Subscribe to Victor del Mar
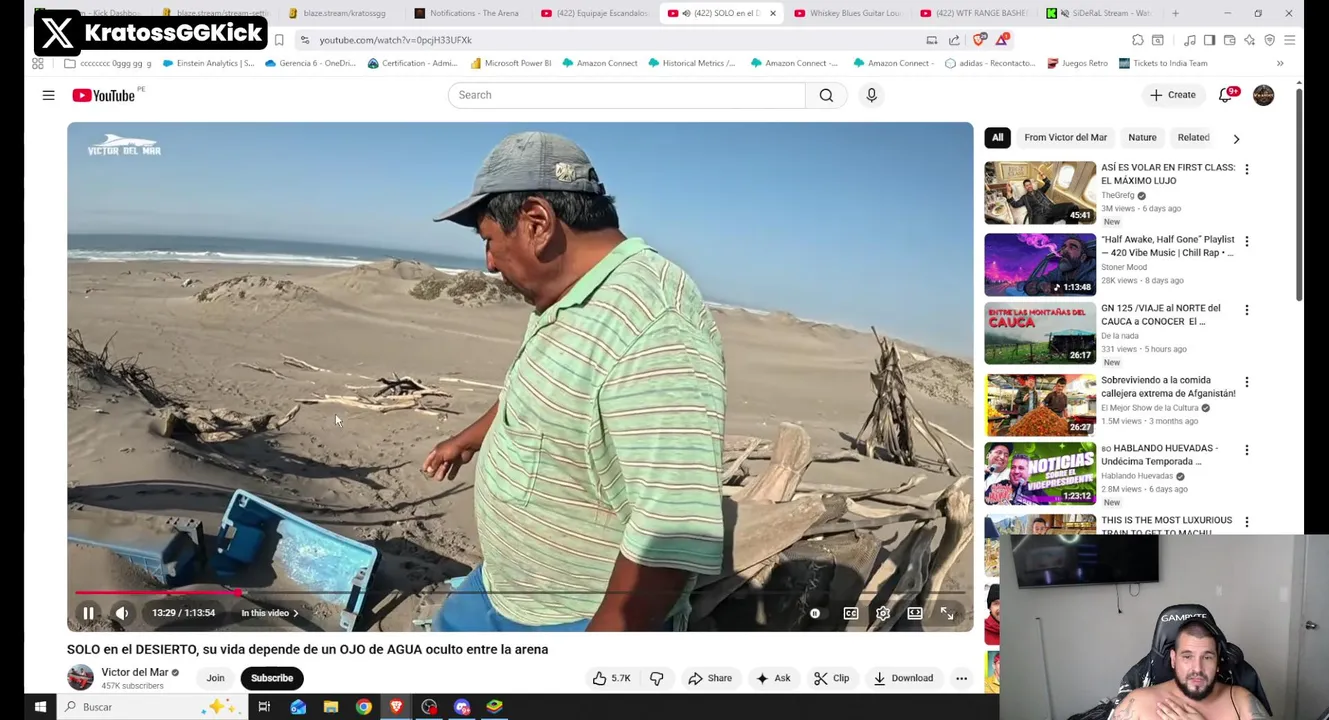 tap(272, 678)
